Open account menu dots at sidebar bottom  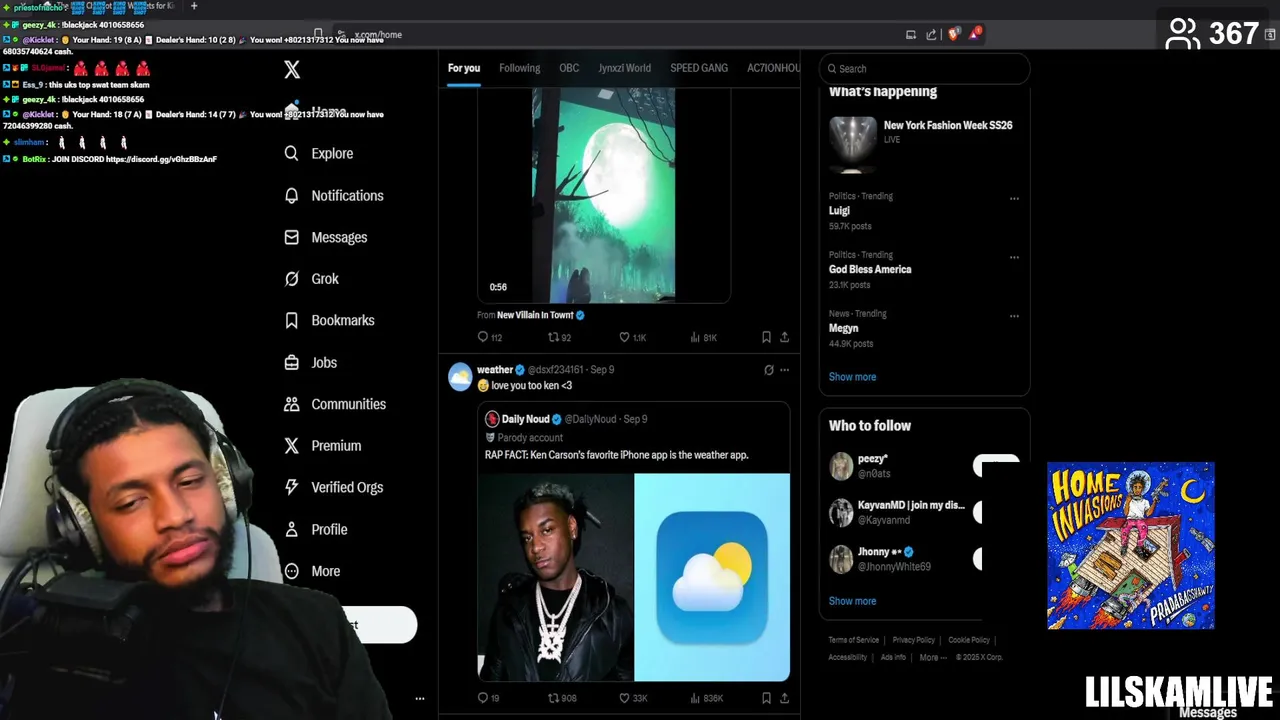click(x=420, y=699)
